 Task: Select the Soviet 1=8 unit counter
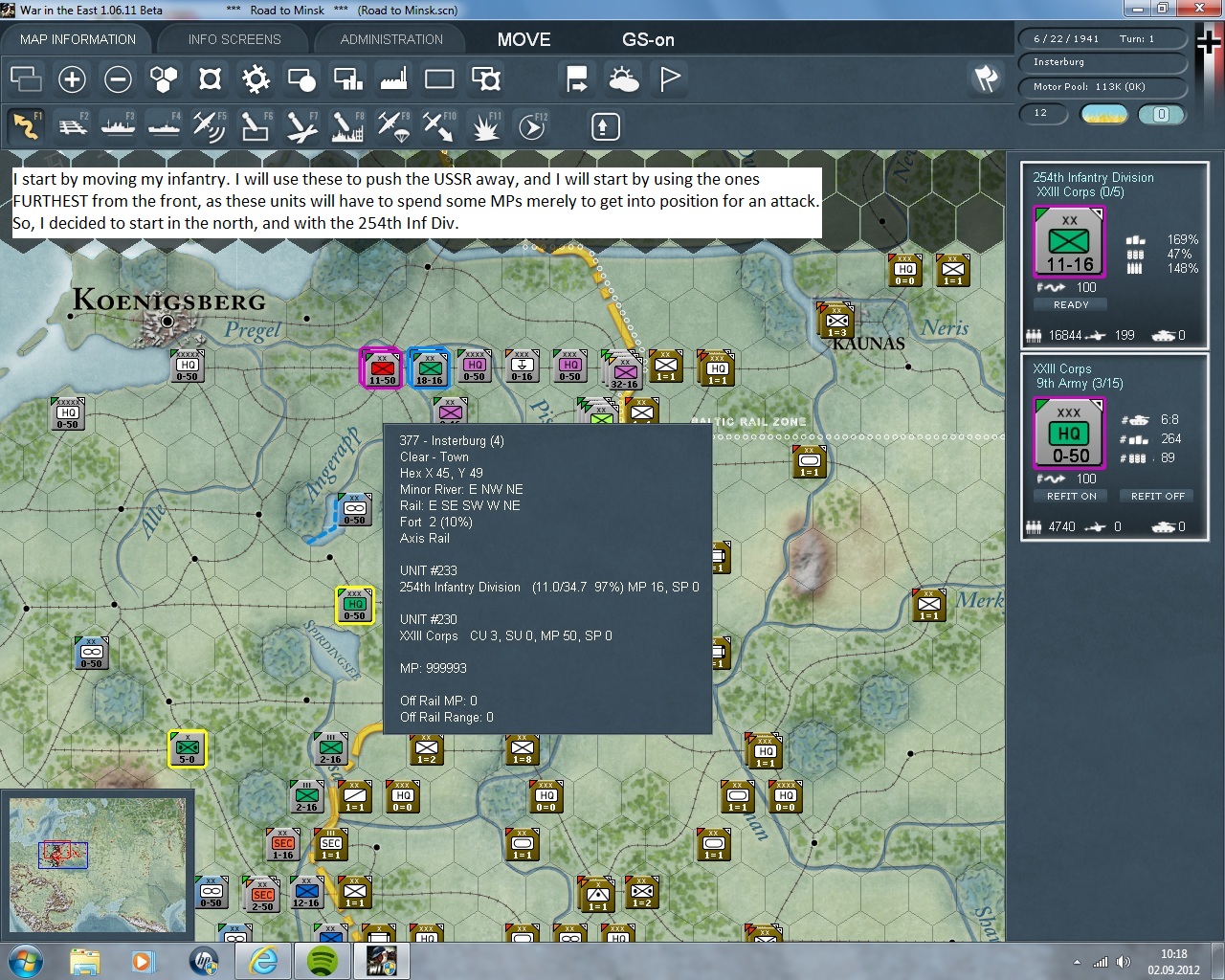click(522, 748)
